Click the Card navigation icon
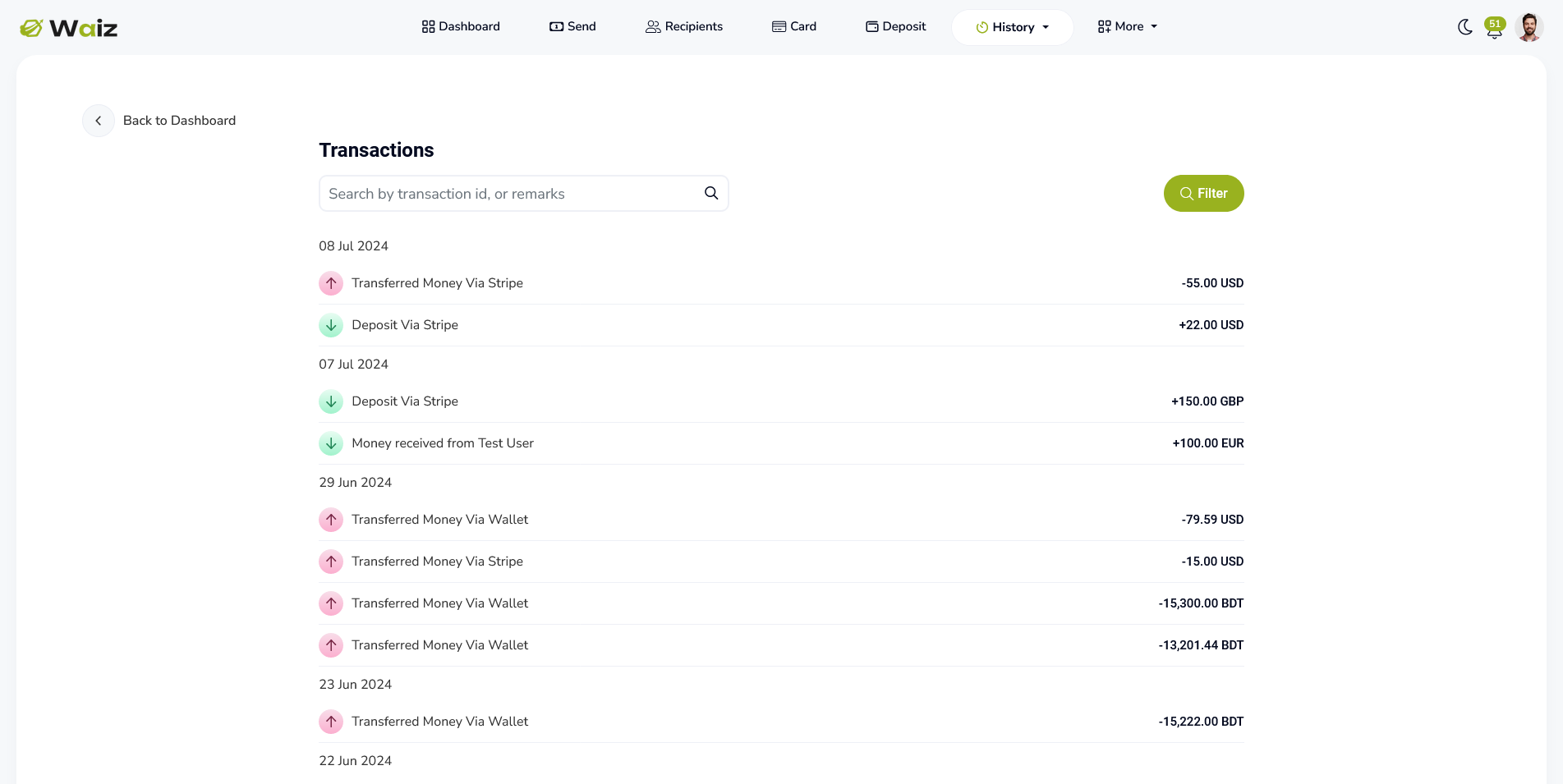The height and width of the screenshot is (784, 1563). pos(777,26)
